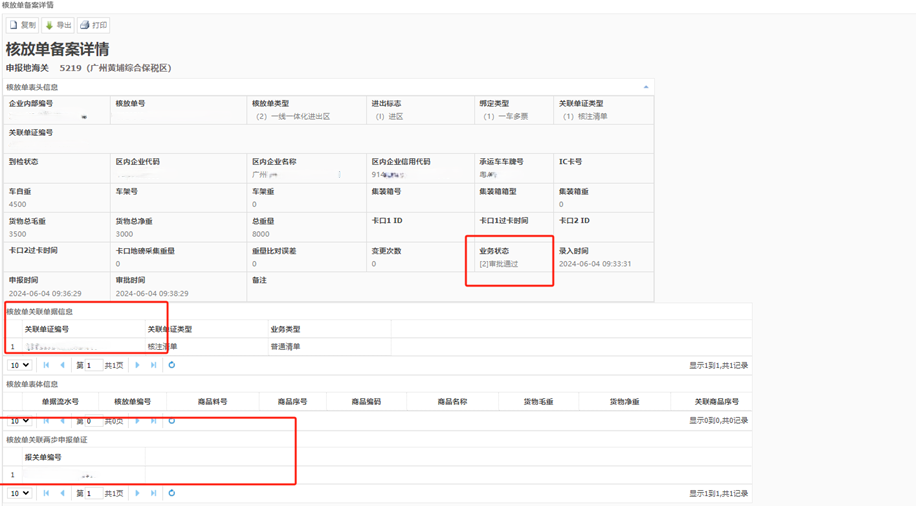Viewport: 916px width, 506px height.
Task: Open page-size dropdown in 核放单关联两步申报单证 pager
Action: pos(19,493)
